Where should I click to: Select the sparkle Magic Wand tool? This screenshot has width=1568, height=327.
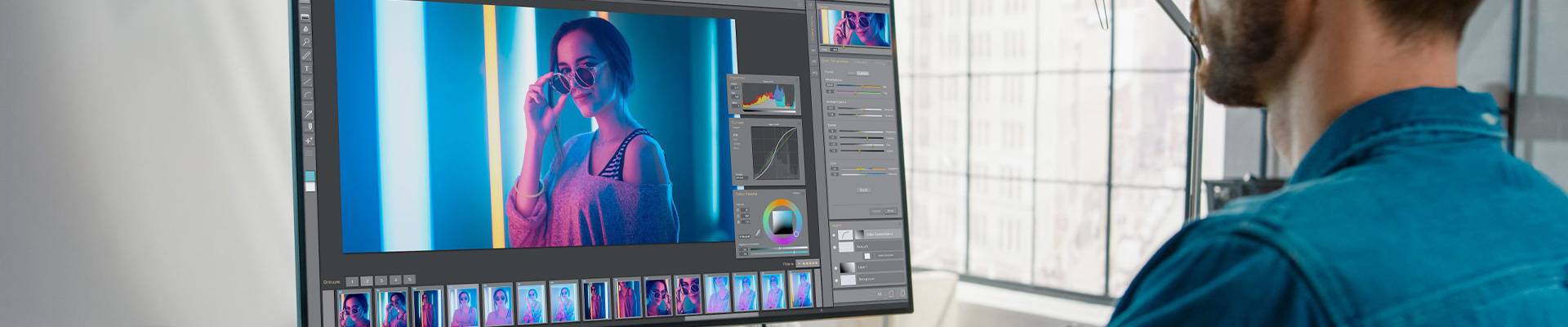(309, 141)
